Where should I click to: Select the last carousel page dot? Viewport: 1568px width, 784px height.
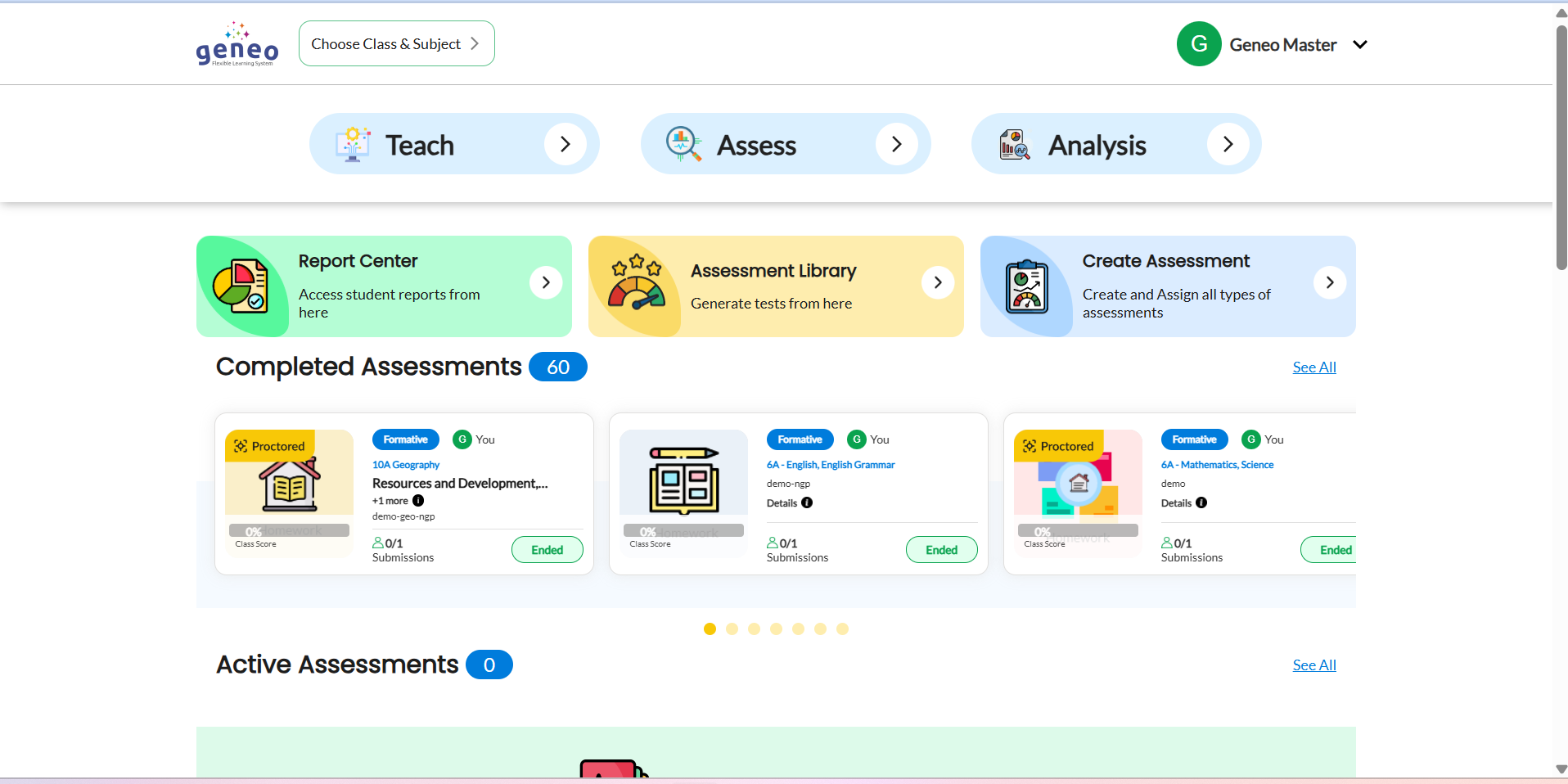(842, 629)
